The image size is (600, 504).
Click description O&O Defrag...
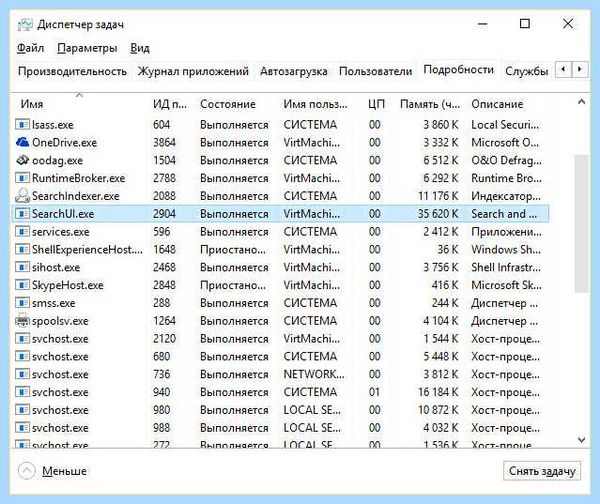coord(506,160)
